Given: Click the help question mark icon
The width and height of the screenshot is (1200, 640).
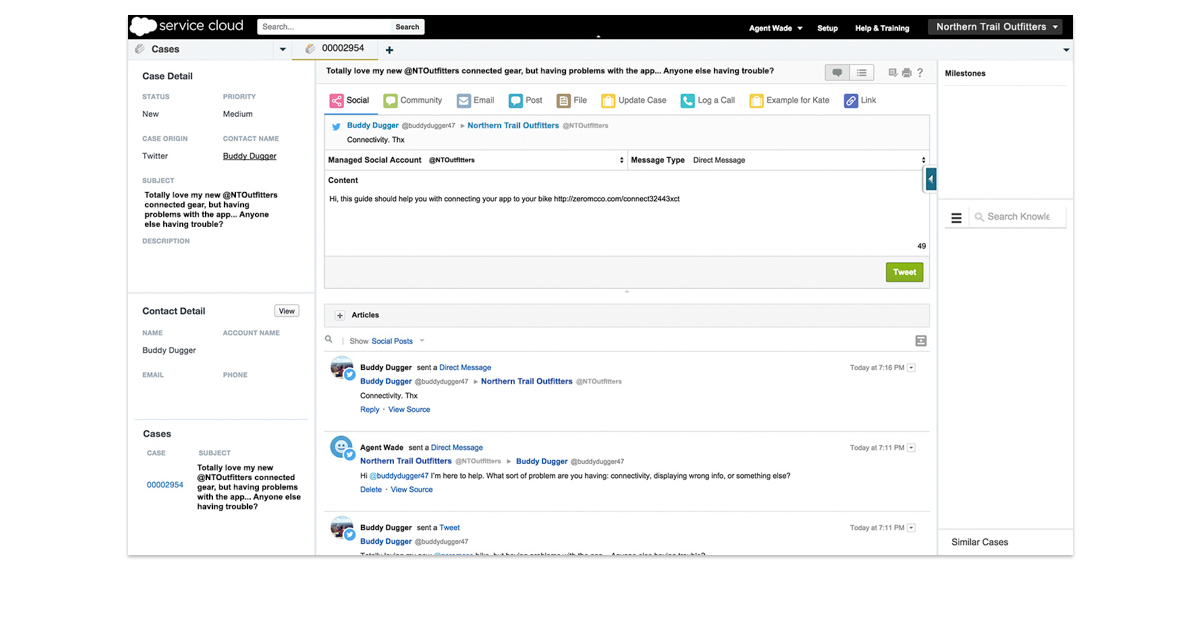Looking at the screenshot, I should pyautogui.click(x=920, y=73).
